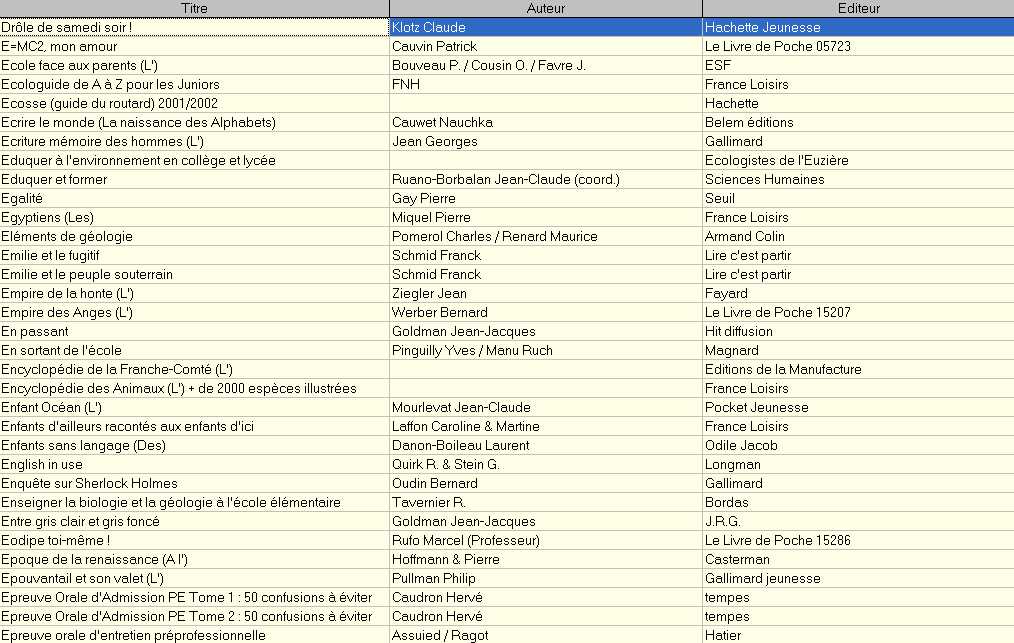Click author 'Werber Bernard'
This screenshot has width=1014, height=643.
440,312
